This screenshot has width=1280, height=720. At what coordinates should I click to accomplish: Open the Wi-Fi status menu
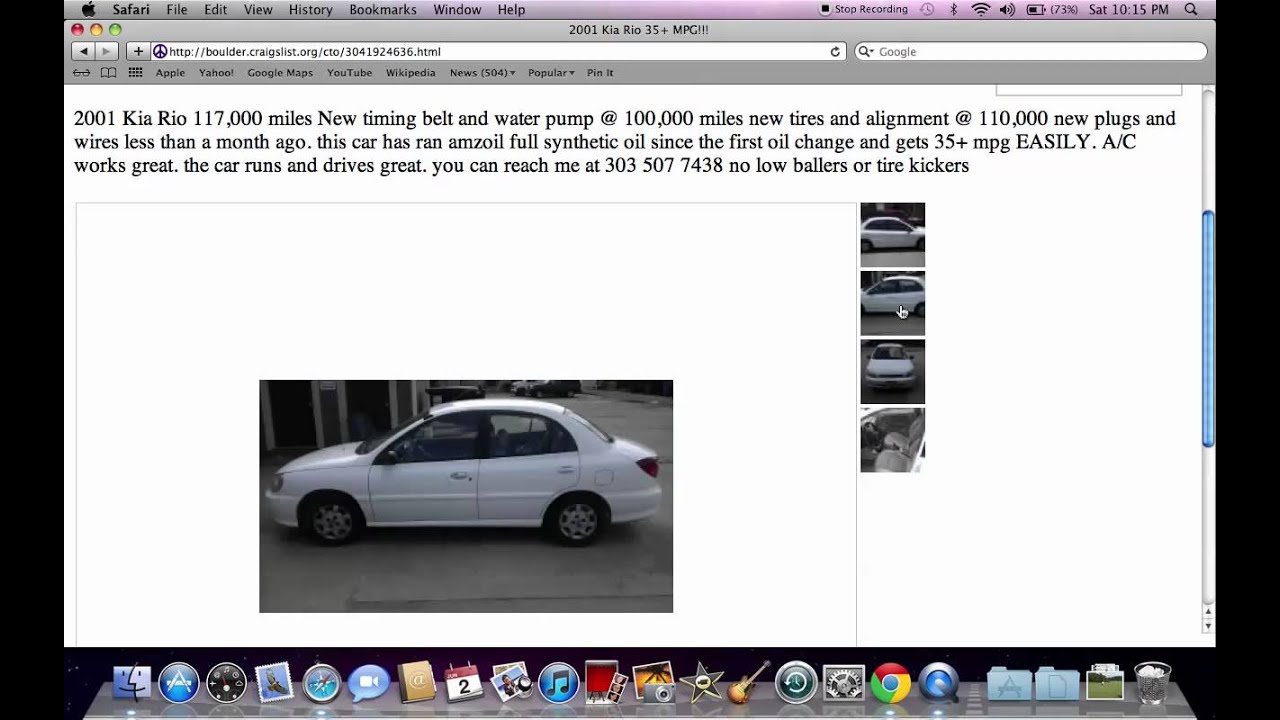tap(980, 9)
